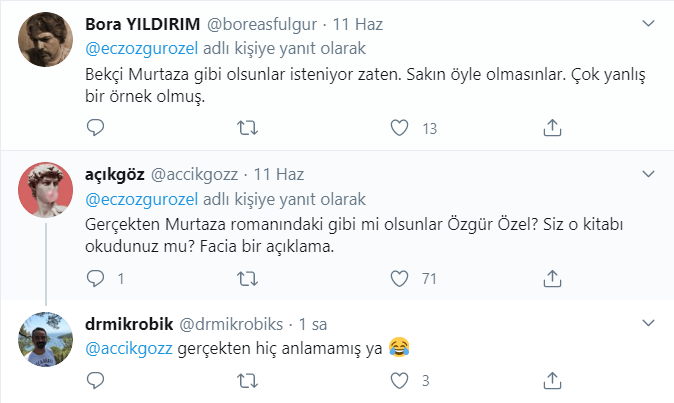Like açıkgöz's tweet with 71 likes
Viewport: 674px width, 403px height.
[400, 278]
